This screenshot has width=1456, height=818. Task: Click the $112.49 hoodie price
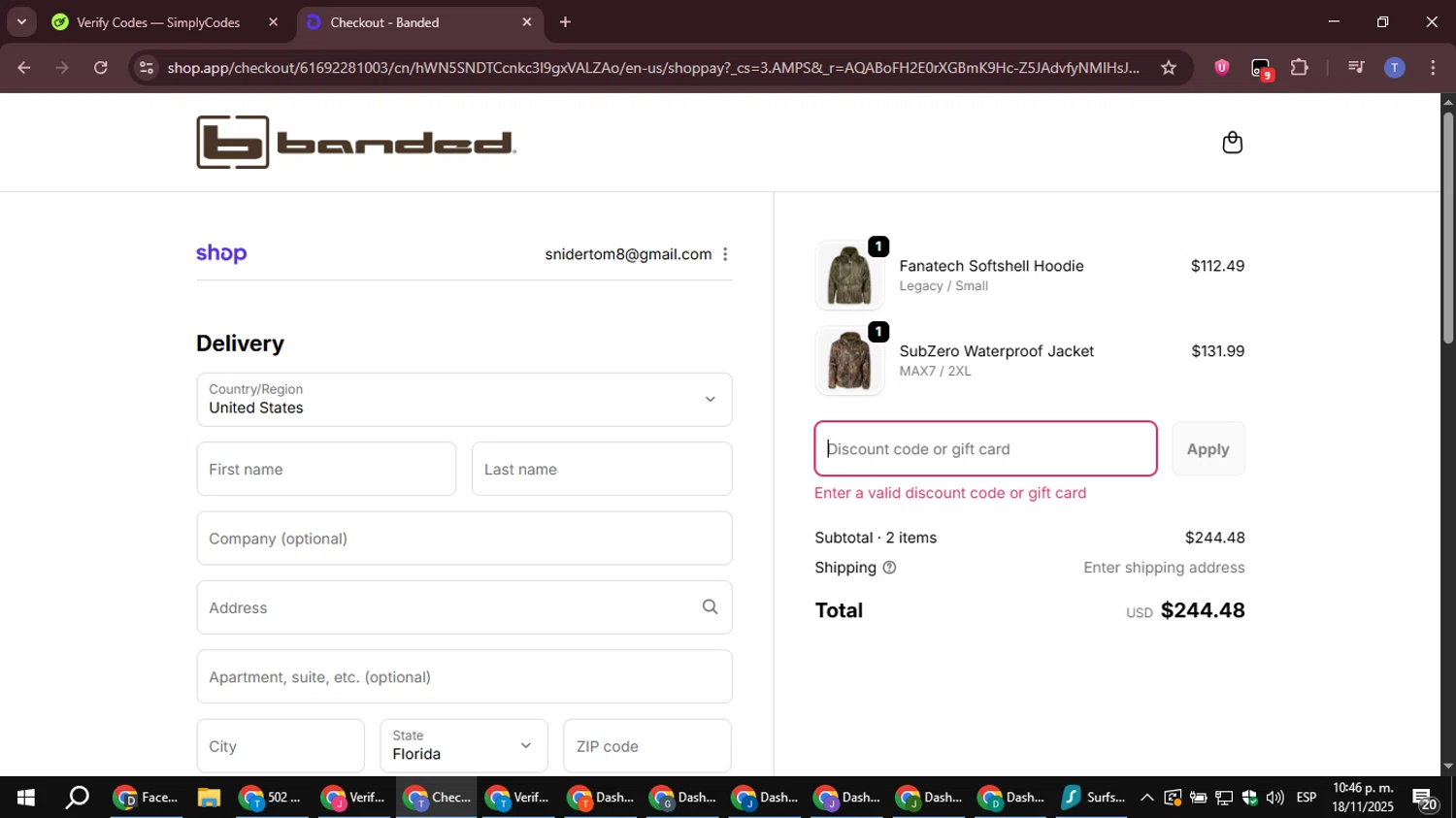coord(1217,266)
